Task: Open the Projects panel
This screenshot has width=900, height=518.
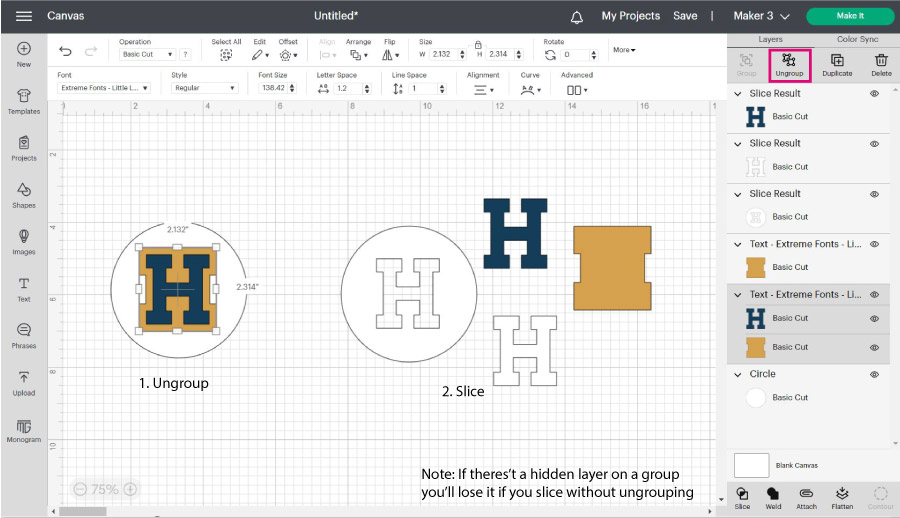Action: [x=24, y=149]
